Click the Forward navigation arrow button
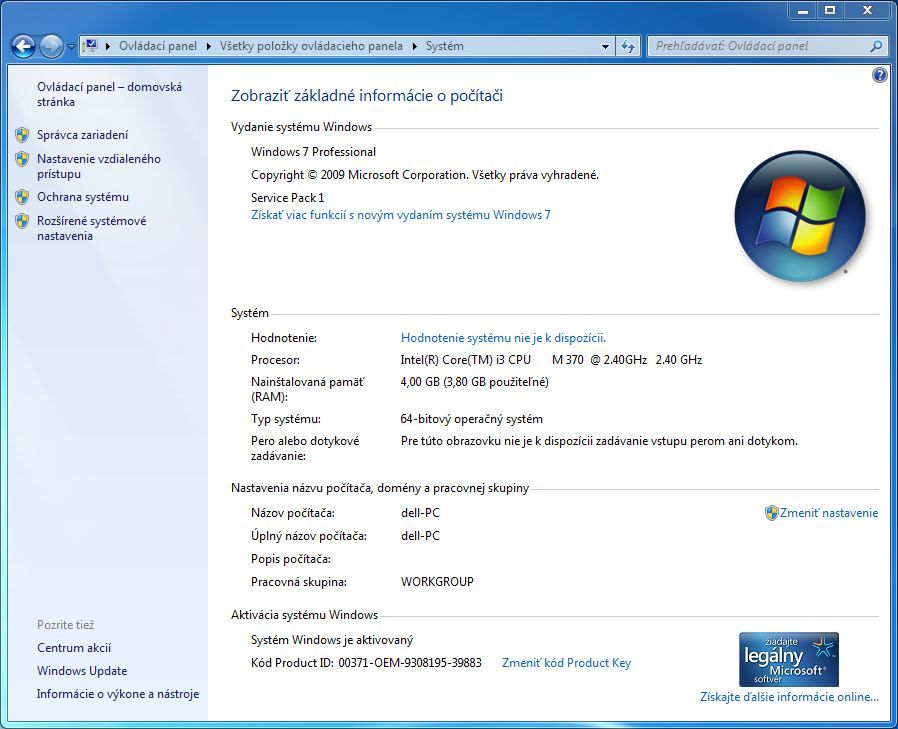The image size is (898, 729). (51, 46)
